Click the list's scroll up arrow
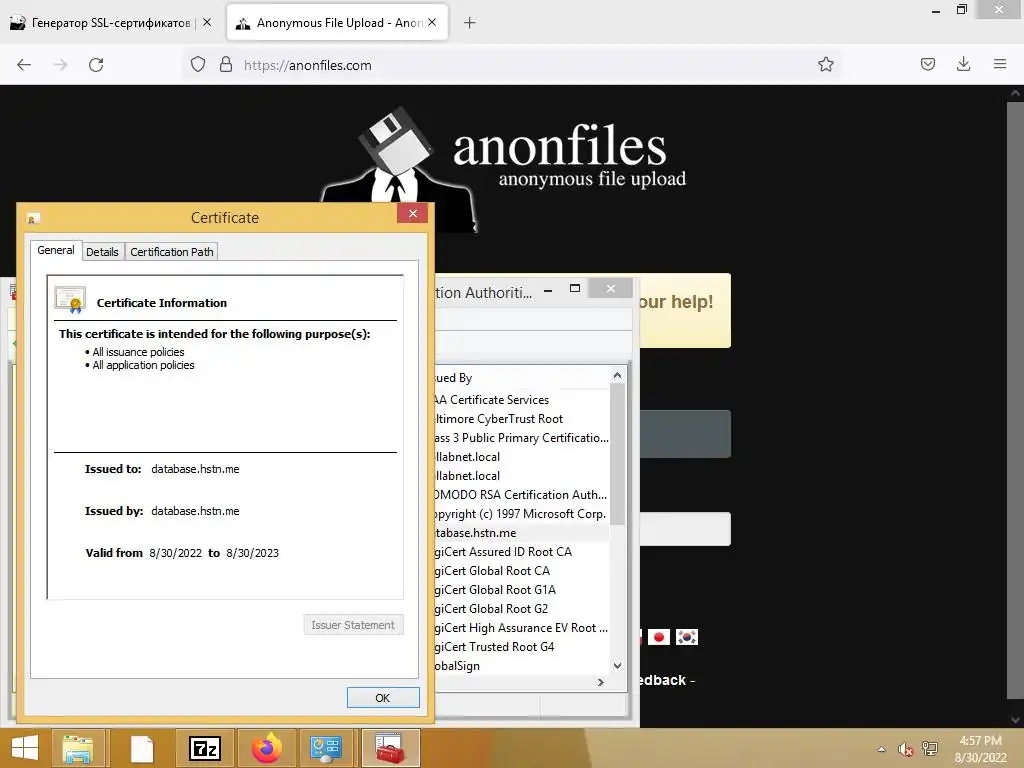The image size is (1024, 768). click(x=617, y=376)
